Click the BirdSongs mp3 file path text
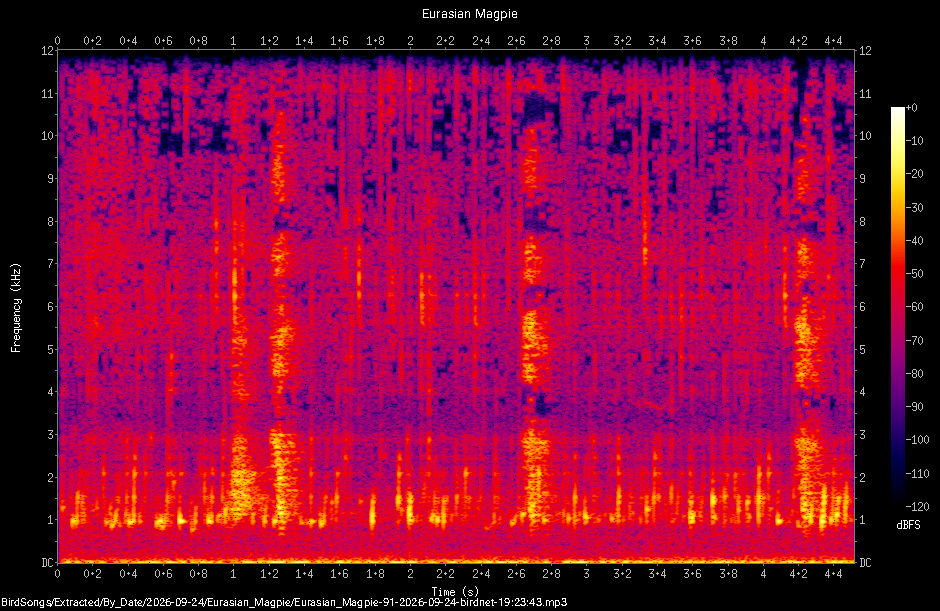940x611 pixels. coord(284,603)
